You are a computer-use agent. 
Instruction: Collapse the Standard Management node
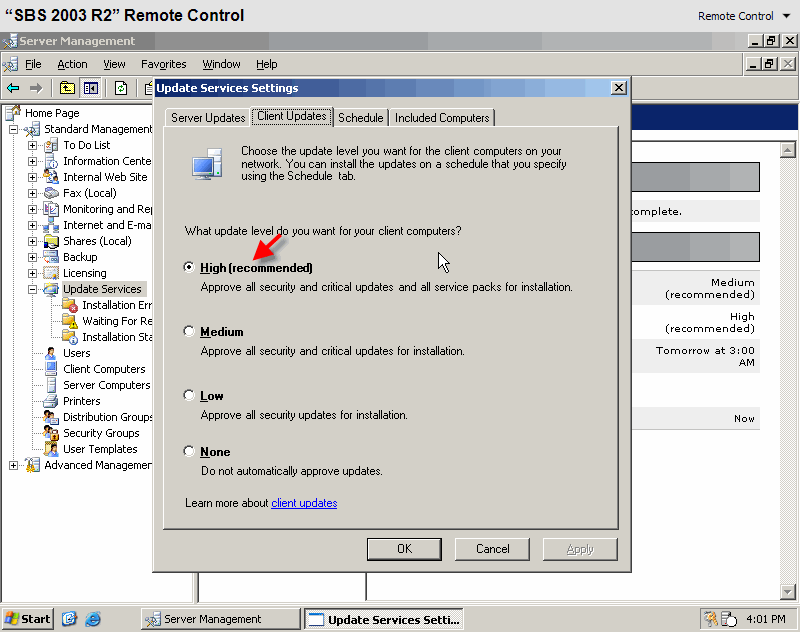[x=13, y=130]
